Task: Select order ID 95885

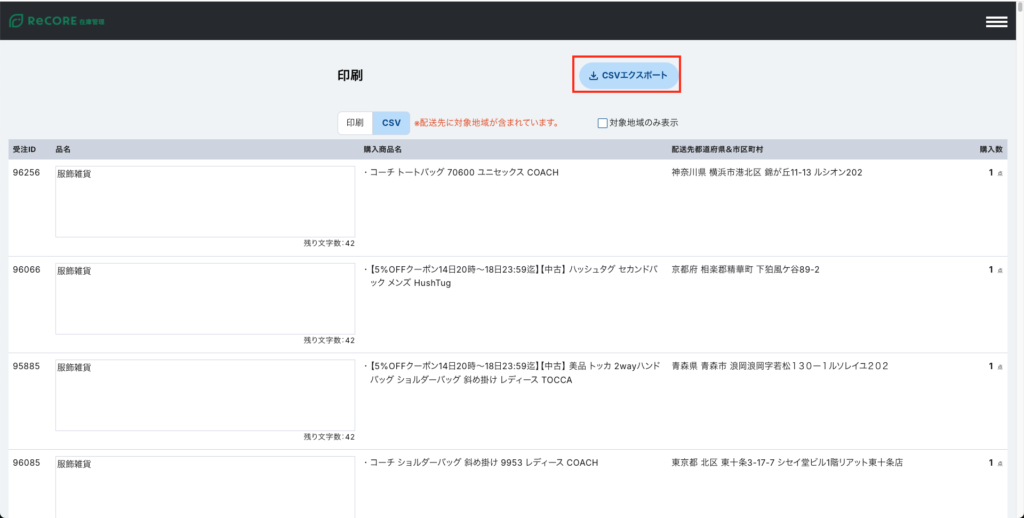Action: pos(26,366)
